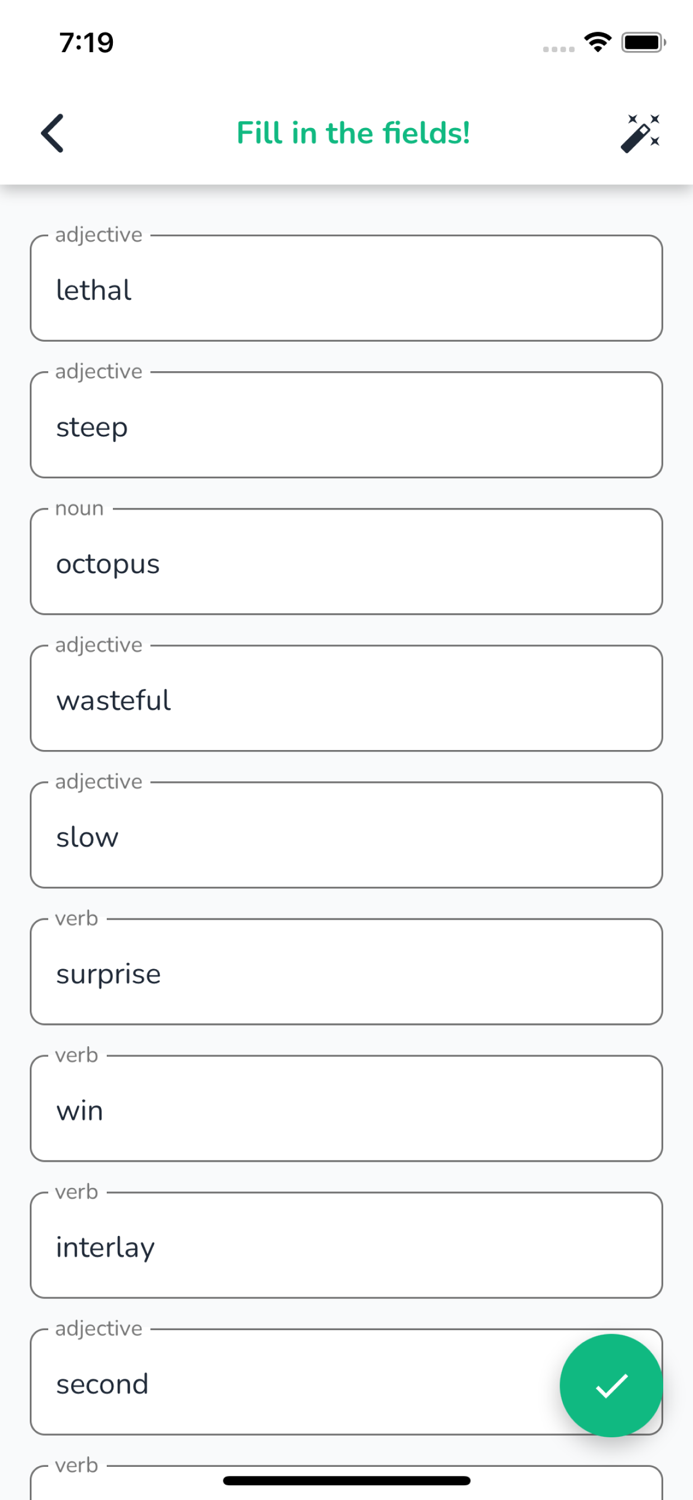
Task: Tap the magic wand auto-fill icon
Action: 640,133
